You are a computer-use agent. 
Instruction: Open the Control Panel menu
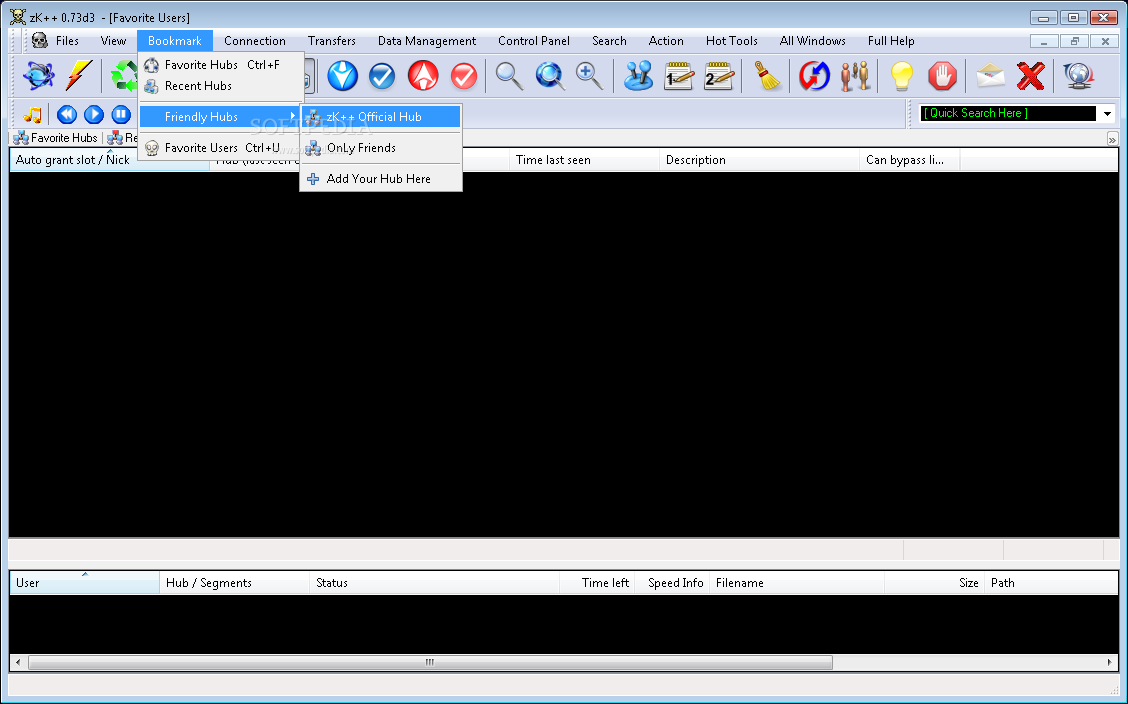coord(534,41)
